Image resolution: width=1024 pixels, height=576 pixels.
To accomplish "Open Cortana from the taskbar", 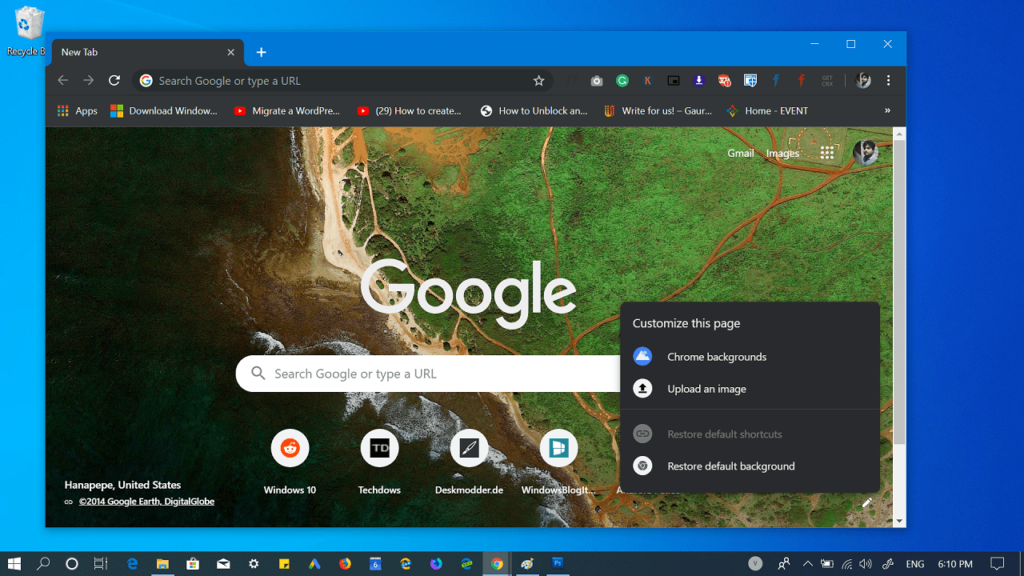I will (x=72, y=564).
